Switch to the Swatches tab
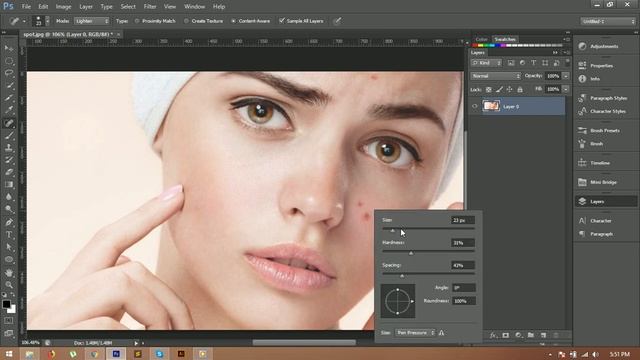Screen dimensions: 640x360 click(505, 39)
